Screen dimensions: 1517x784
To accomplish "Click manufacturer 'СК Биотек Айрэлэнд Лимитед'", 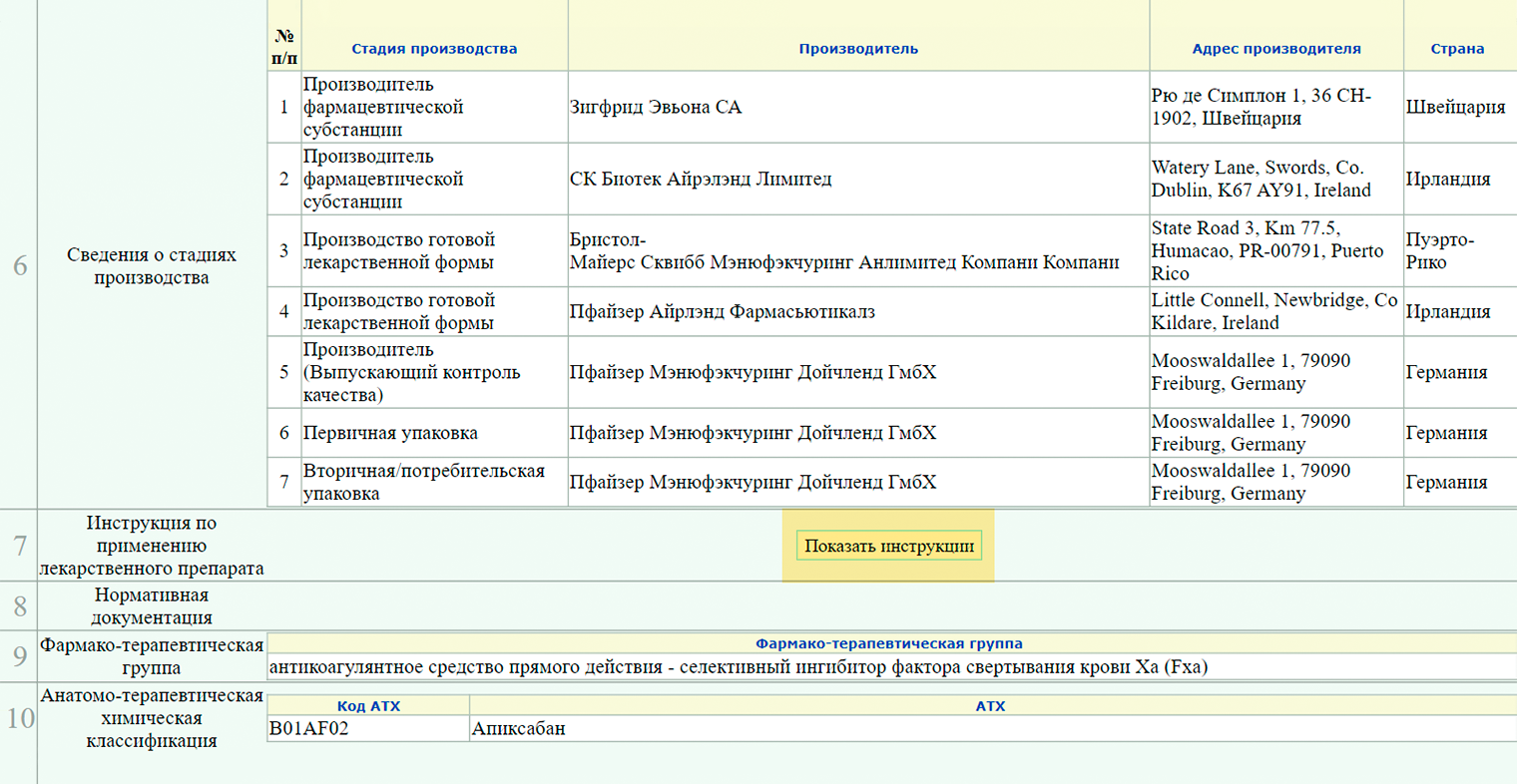I will click(x=701, y=179).
